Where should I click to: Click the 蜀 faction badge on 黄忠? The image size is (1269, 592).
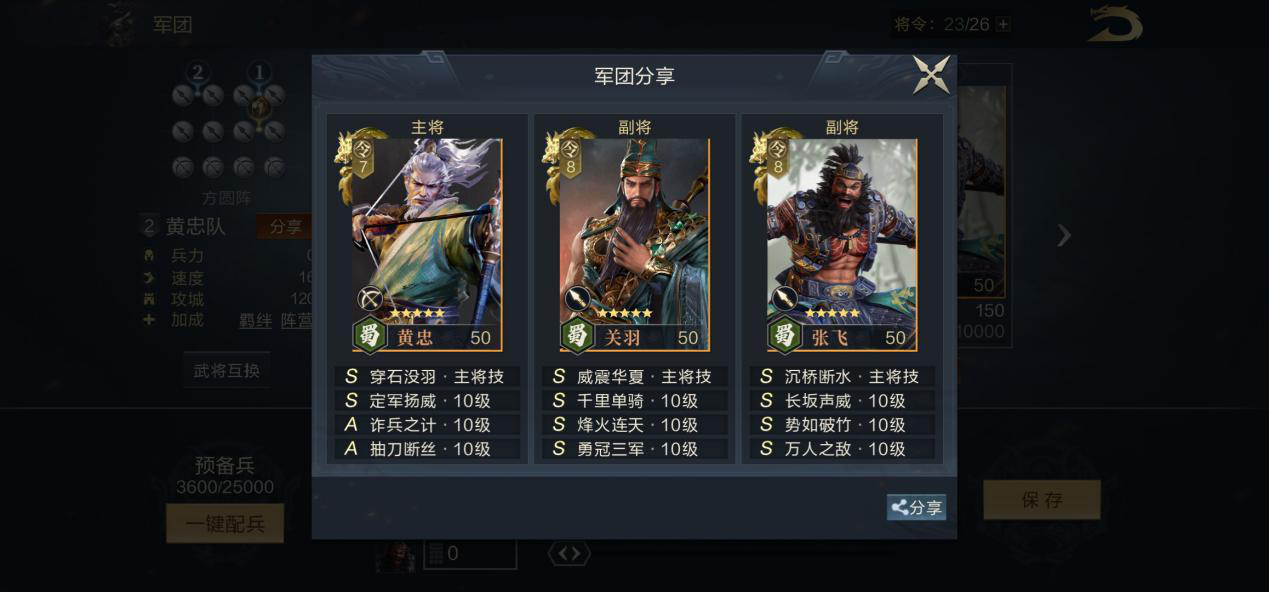click(370, 336)
